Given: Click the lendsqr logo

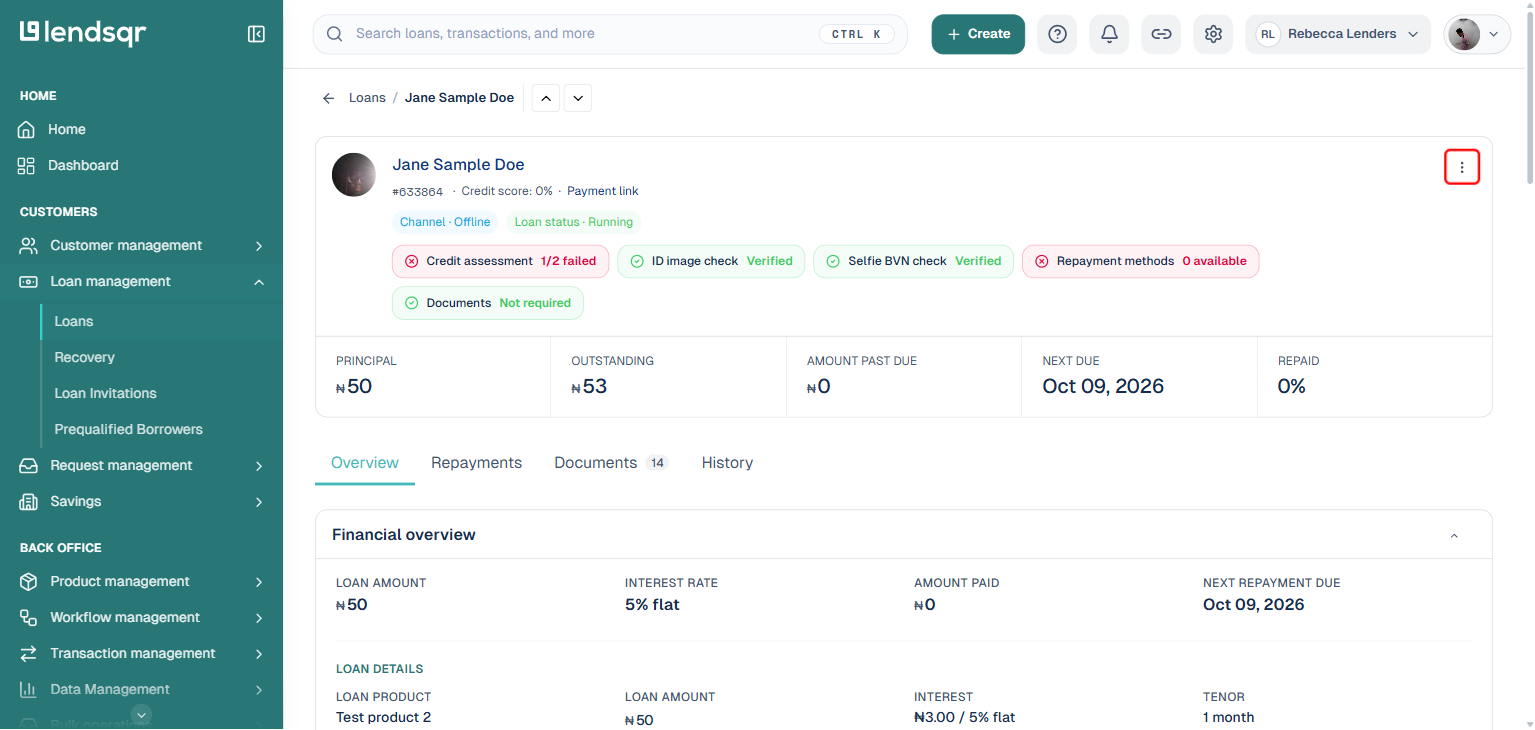Looking at the screenshot, I should click(x=83, y=33).
